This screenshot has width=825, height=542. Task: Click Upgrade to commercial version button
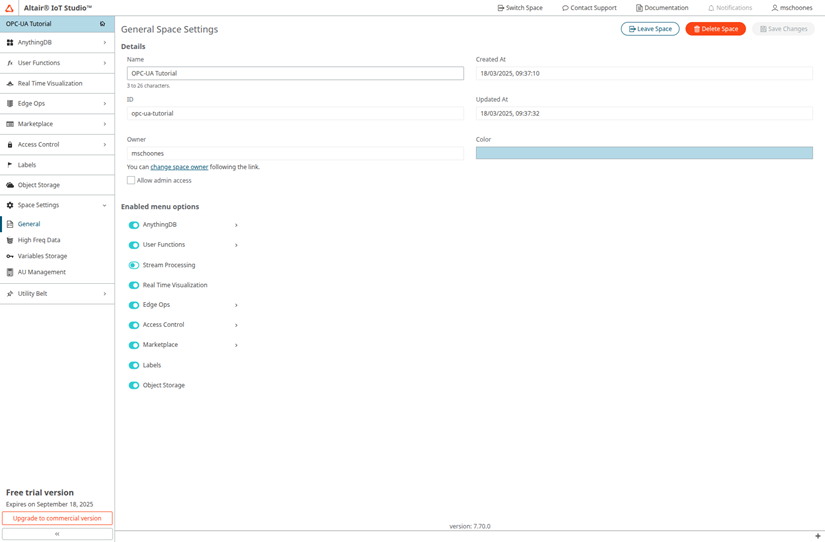57,518
